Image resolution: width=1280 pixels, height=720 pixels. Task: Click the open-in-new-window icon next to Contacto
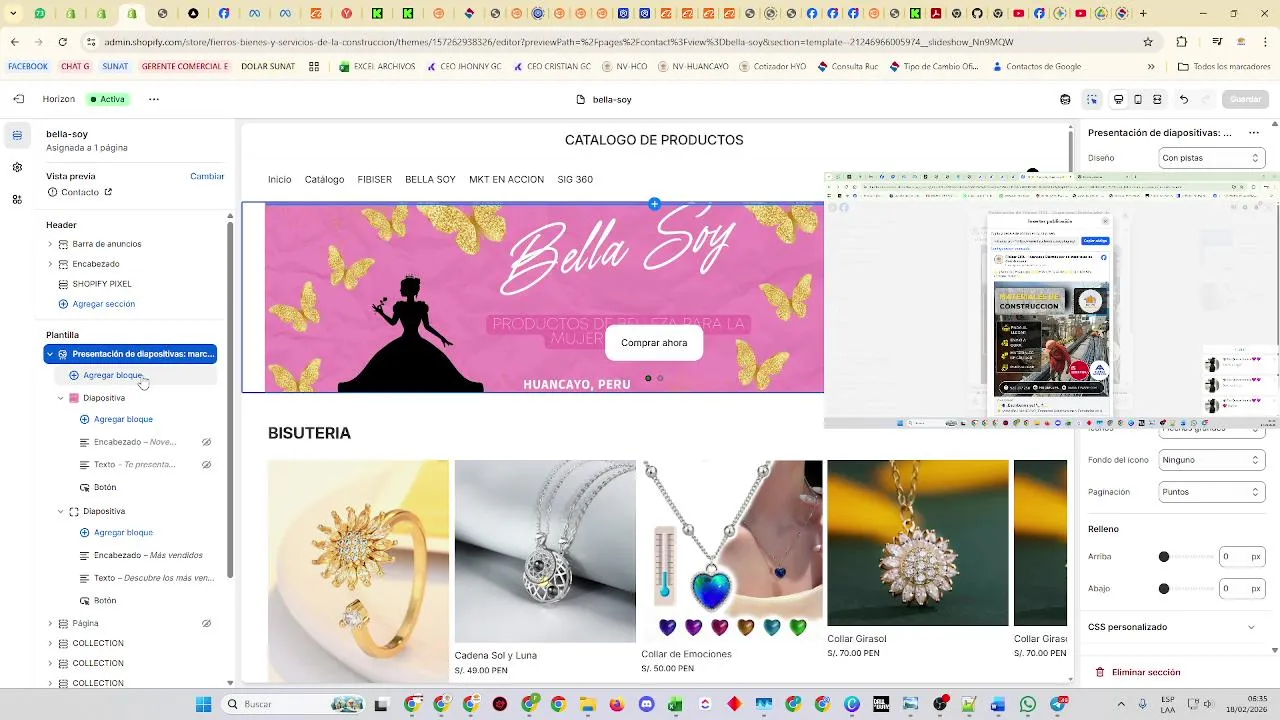click(x=108, y=192)
